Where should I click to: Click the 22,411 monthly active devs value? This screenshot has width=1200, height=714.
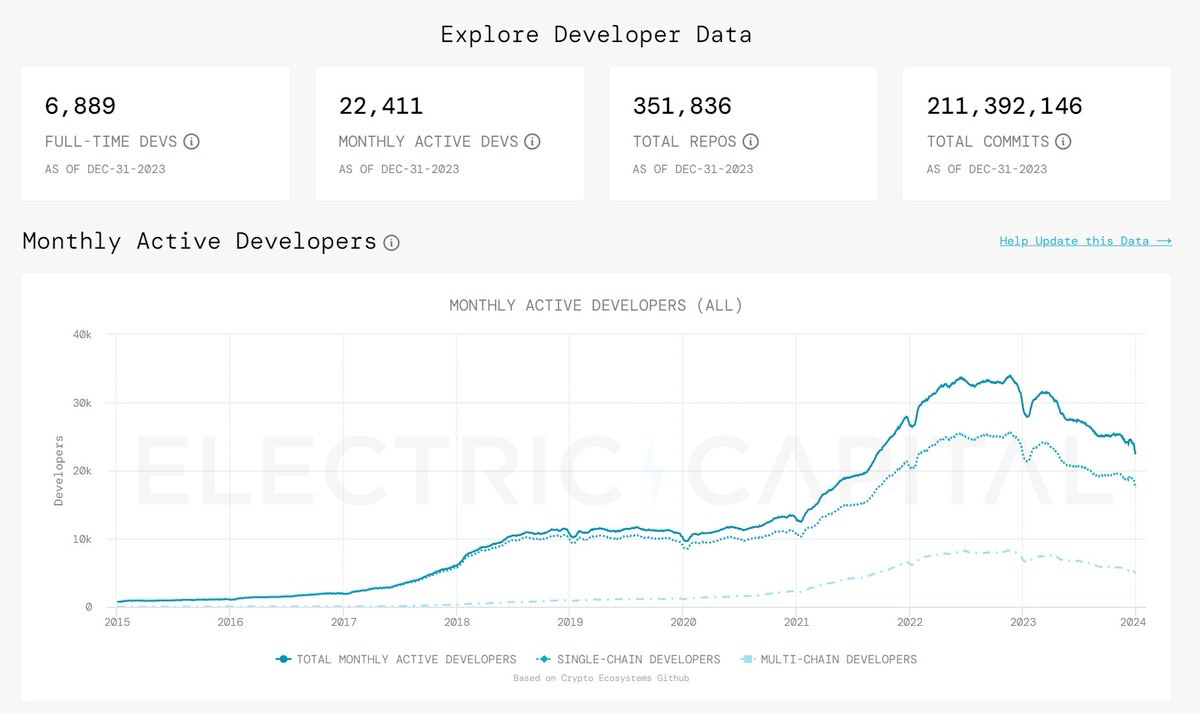pyautogui.click(x=380, y=106)
